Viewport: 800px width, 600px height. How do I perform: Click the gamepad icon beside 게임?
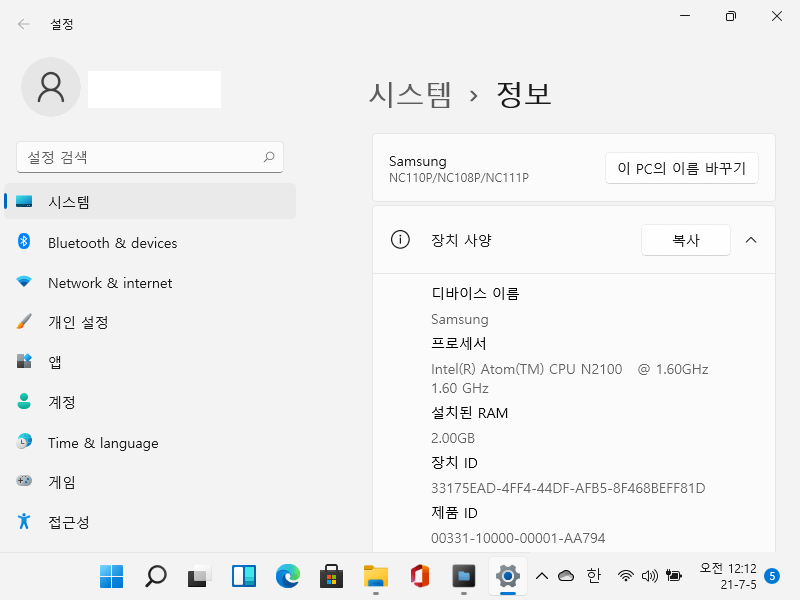click(24, 481)
